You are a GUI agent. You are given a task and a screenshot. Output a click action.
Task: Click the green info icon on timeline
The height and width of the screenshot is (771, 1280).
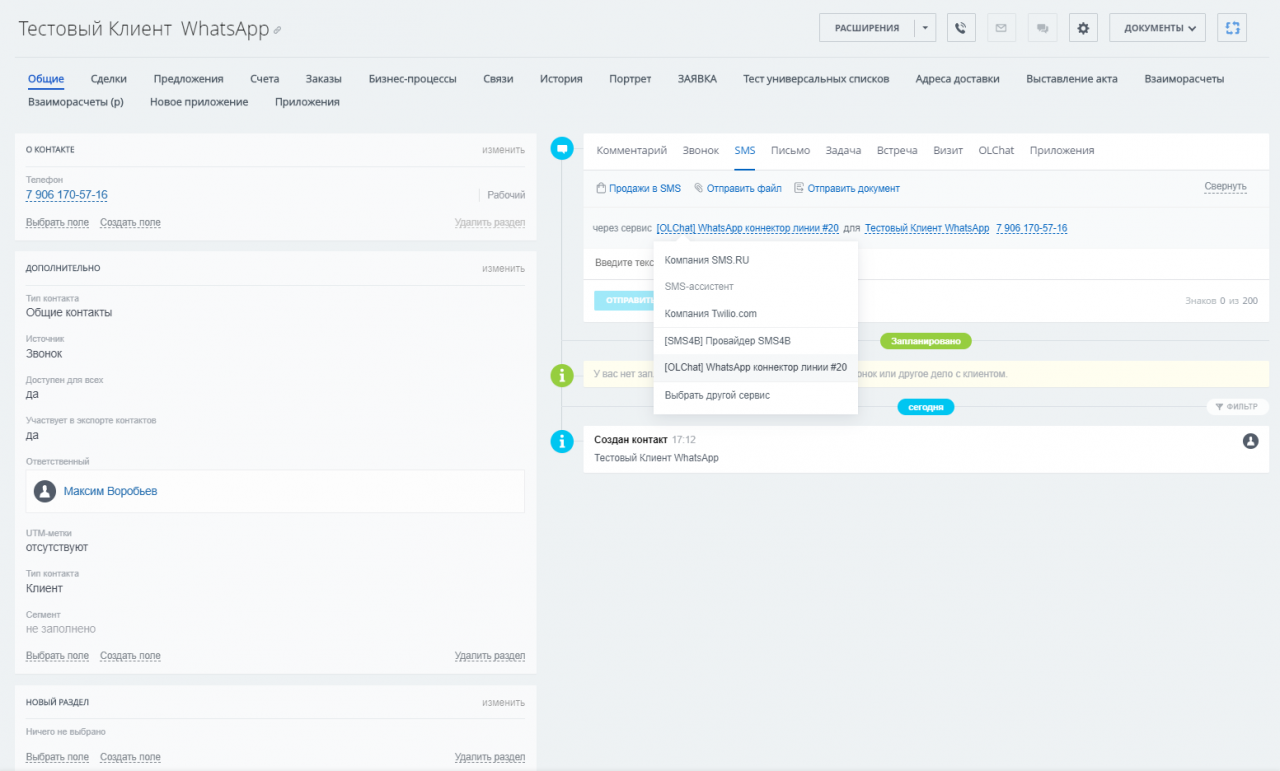(x=562, y=375)
